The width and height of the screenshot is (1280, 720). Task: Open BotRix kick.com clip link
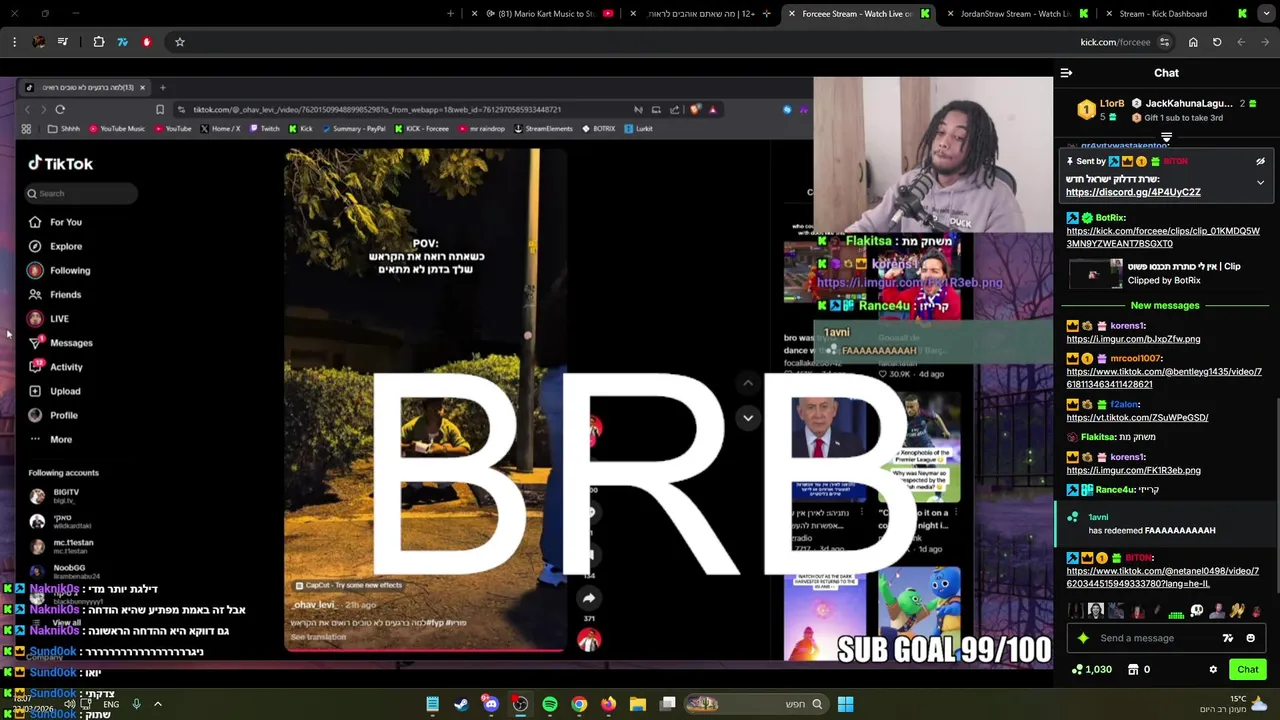click(1163, 237)
